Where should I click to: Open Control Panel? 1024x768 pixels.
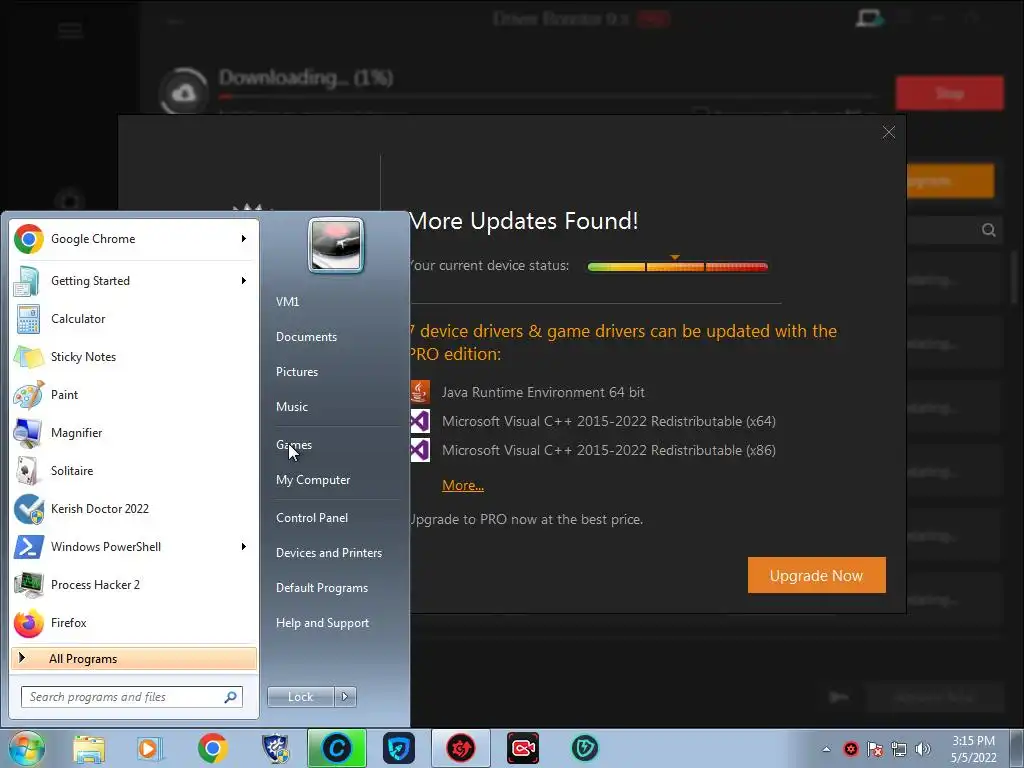(312, 518)
